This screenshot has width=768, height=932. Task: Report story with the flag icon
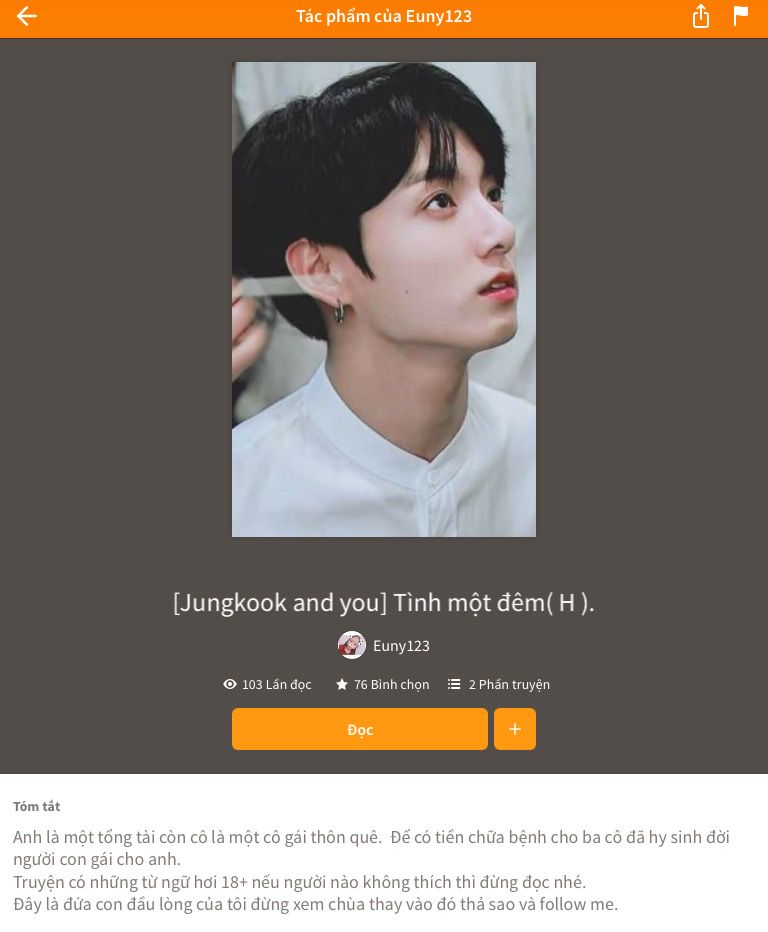[741, 15]
